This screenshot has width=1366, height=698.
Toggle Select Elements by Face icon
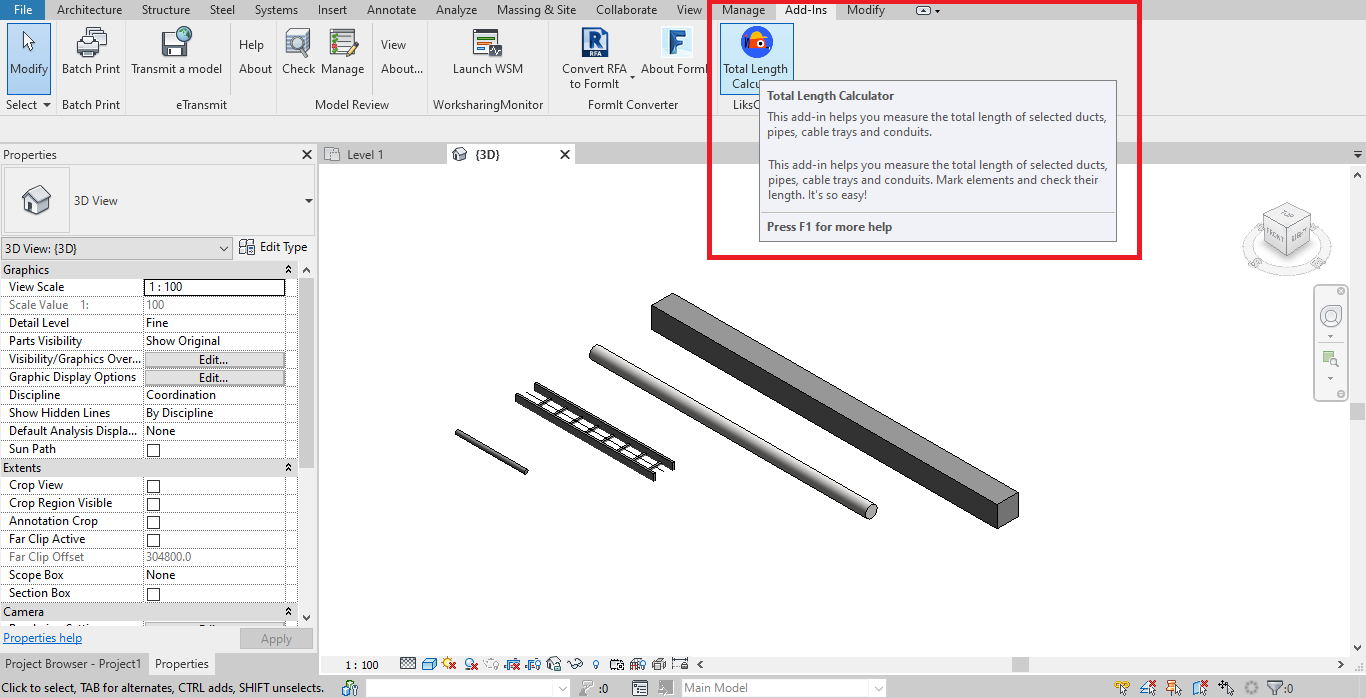pyautogui.click(x=1200, y=688)
